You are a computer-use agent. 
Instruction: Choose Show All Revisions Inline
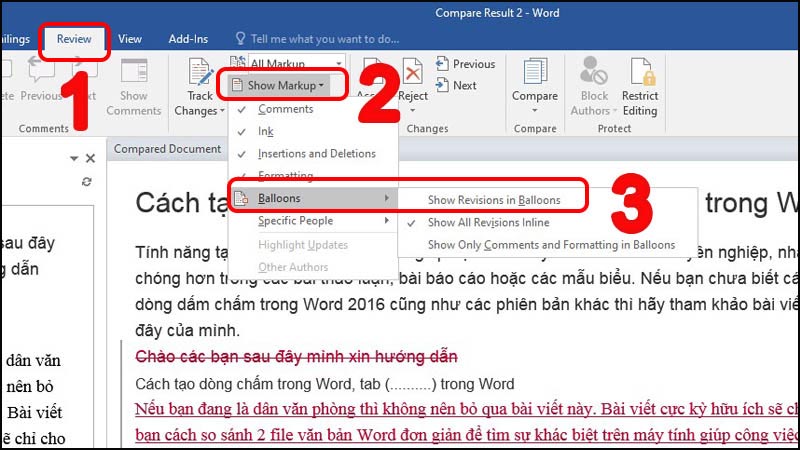pos(488,222)
